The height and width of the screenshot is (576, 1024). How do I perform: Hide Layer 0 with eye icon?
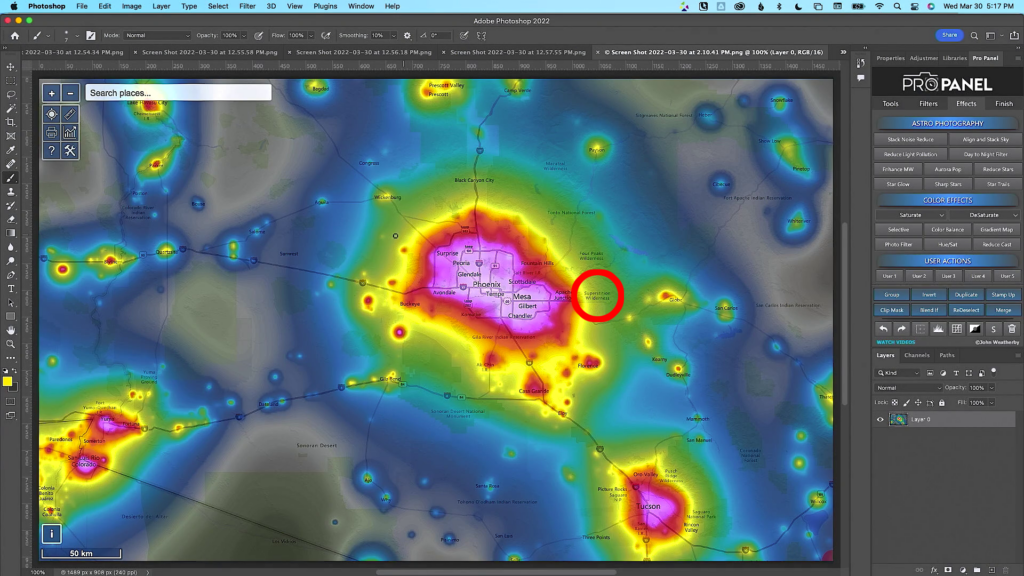click(x=880, y=420)
